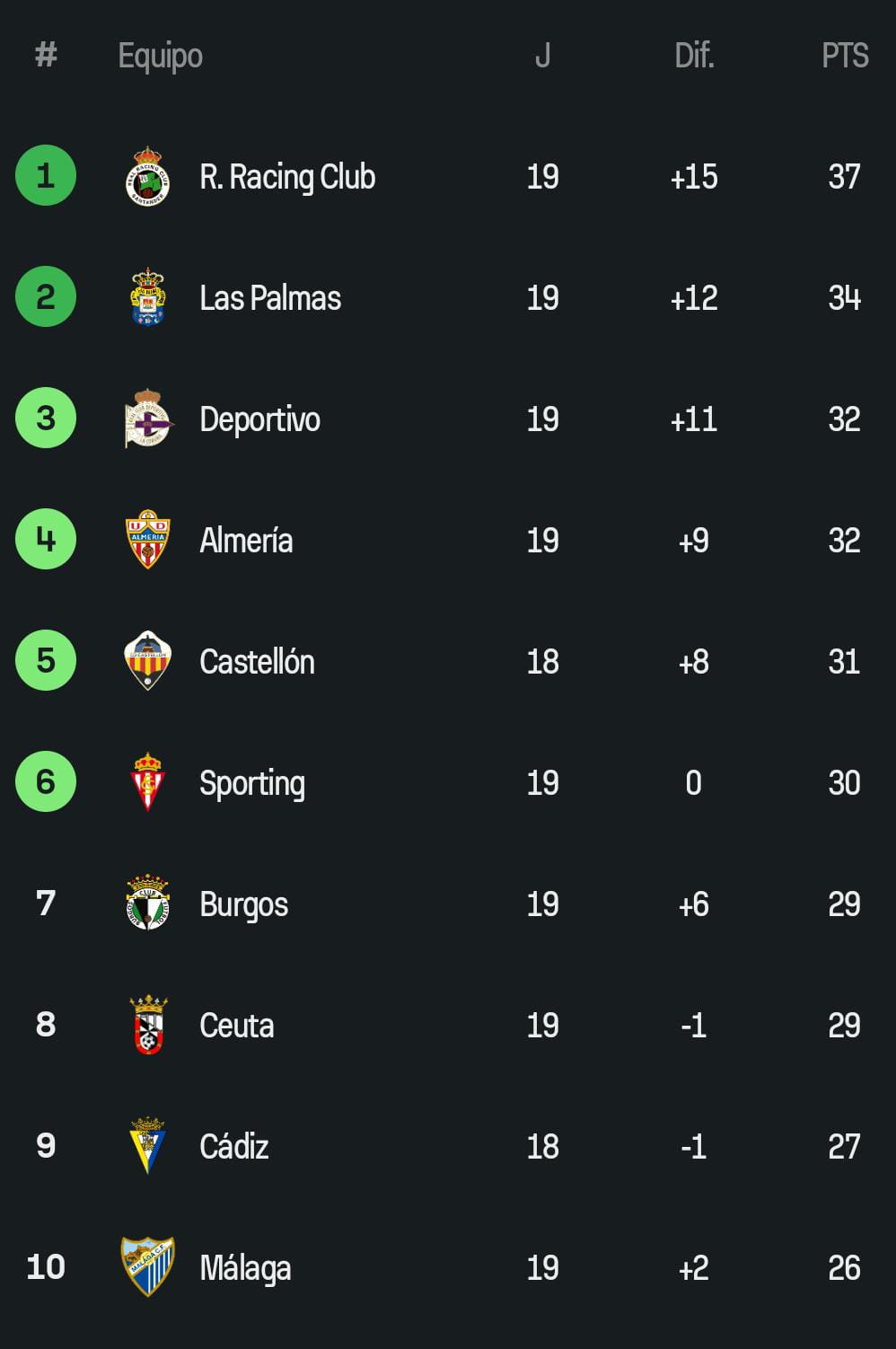Click the Dif. column header

tap(694, 56)
